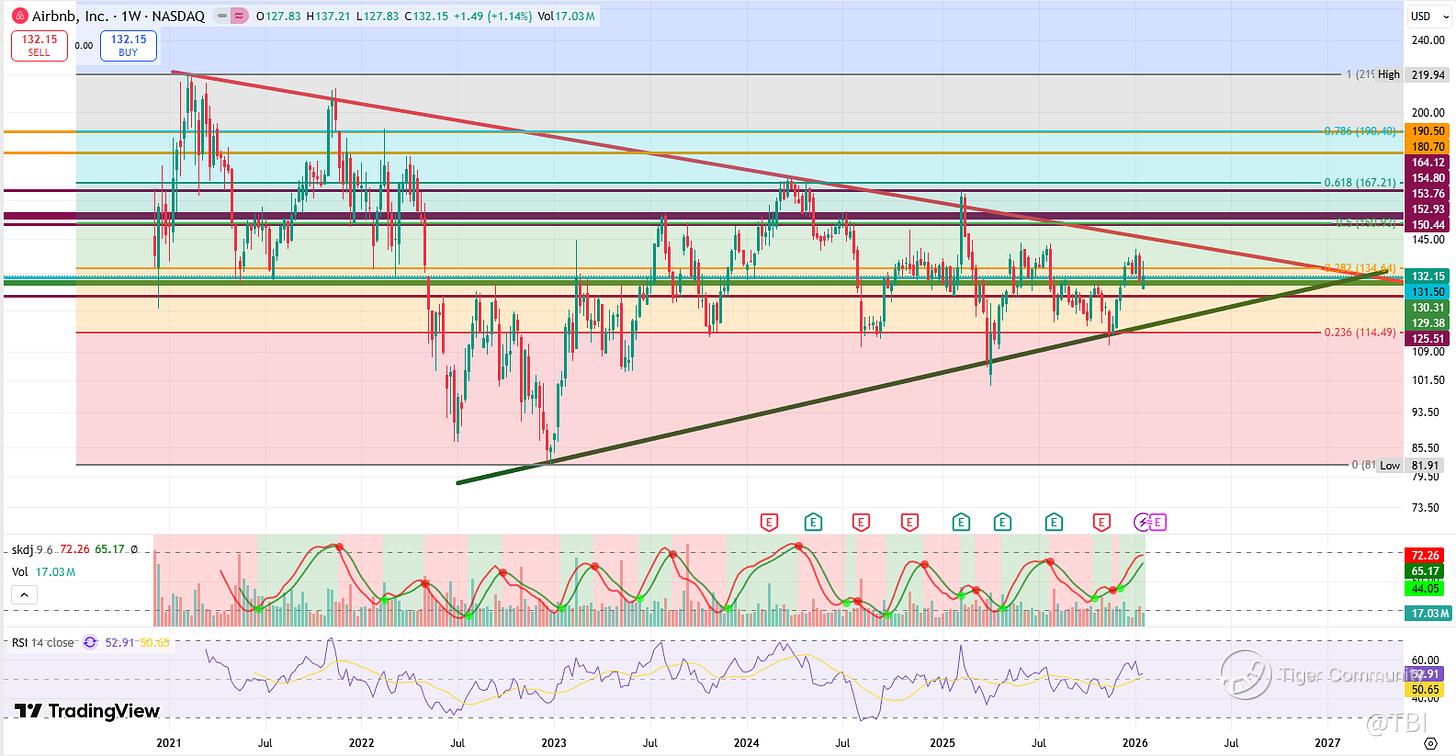The width and height of the screenshot is (1456, 756).
Task: Select the RSI 14 close legend label
Action: [43, 643]
